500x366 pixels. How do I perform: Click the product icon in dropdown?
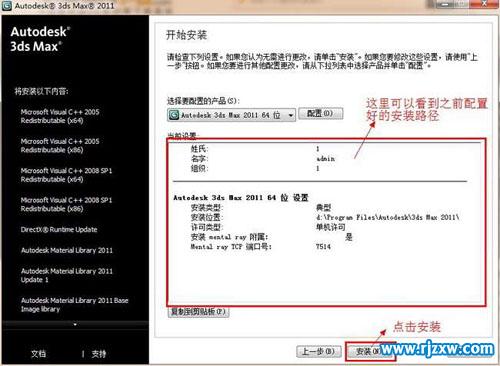click(x=174, y=115)
